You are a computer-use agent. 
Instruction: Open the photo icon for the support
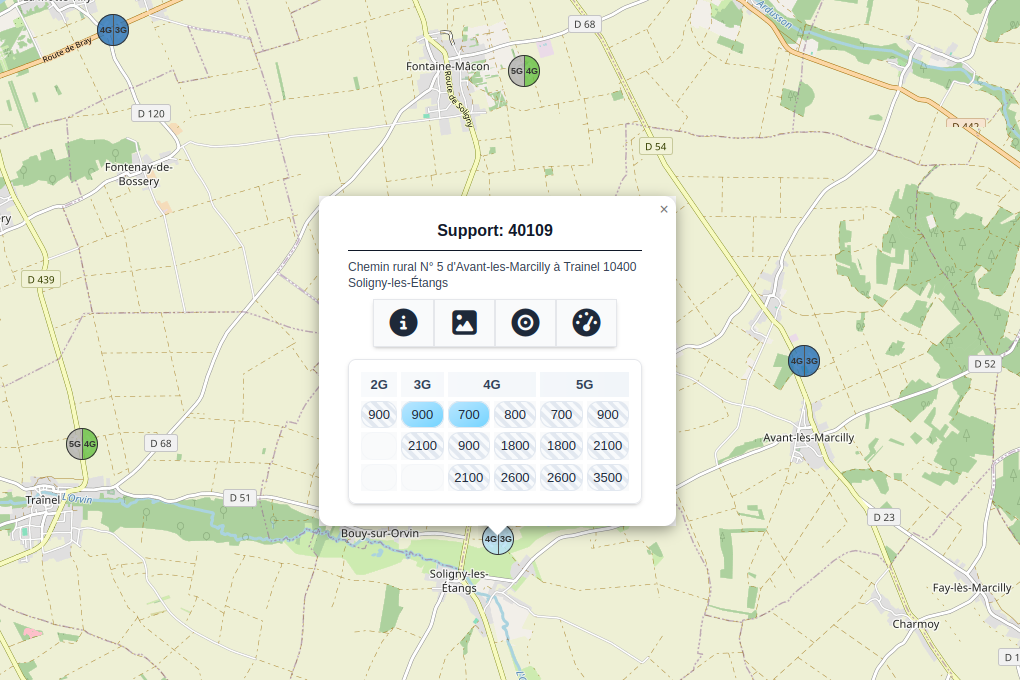tap(464, 323)
